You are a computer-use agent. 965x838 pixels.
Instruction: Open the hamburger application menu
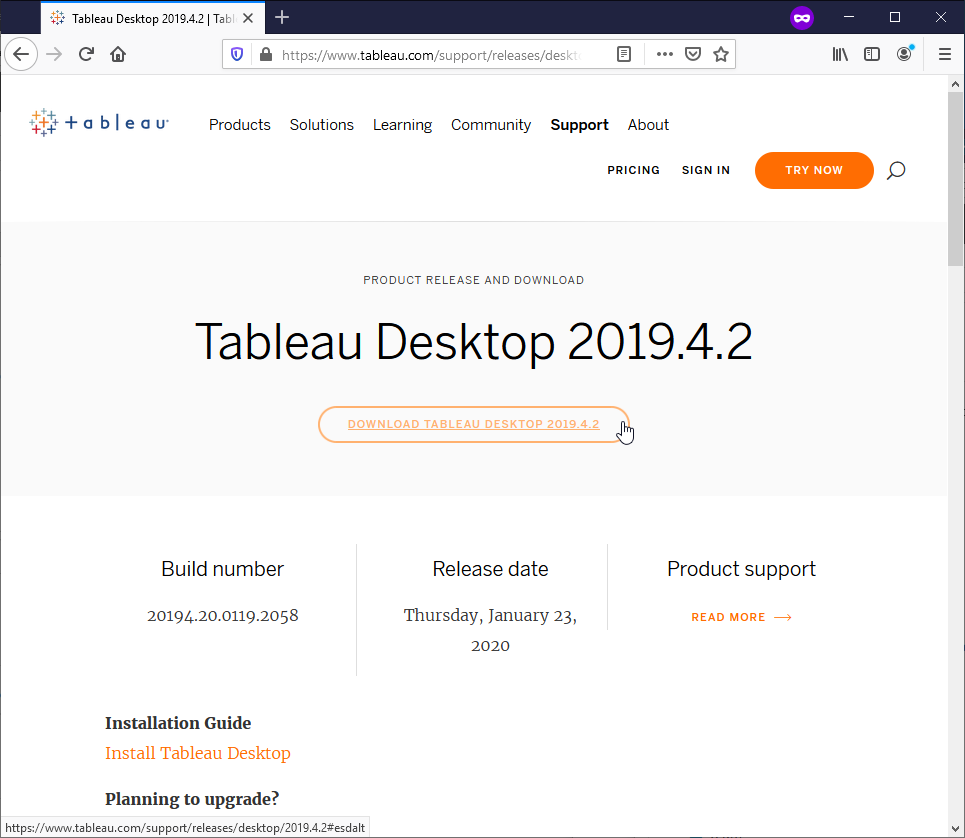click(945, 55)
